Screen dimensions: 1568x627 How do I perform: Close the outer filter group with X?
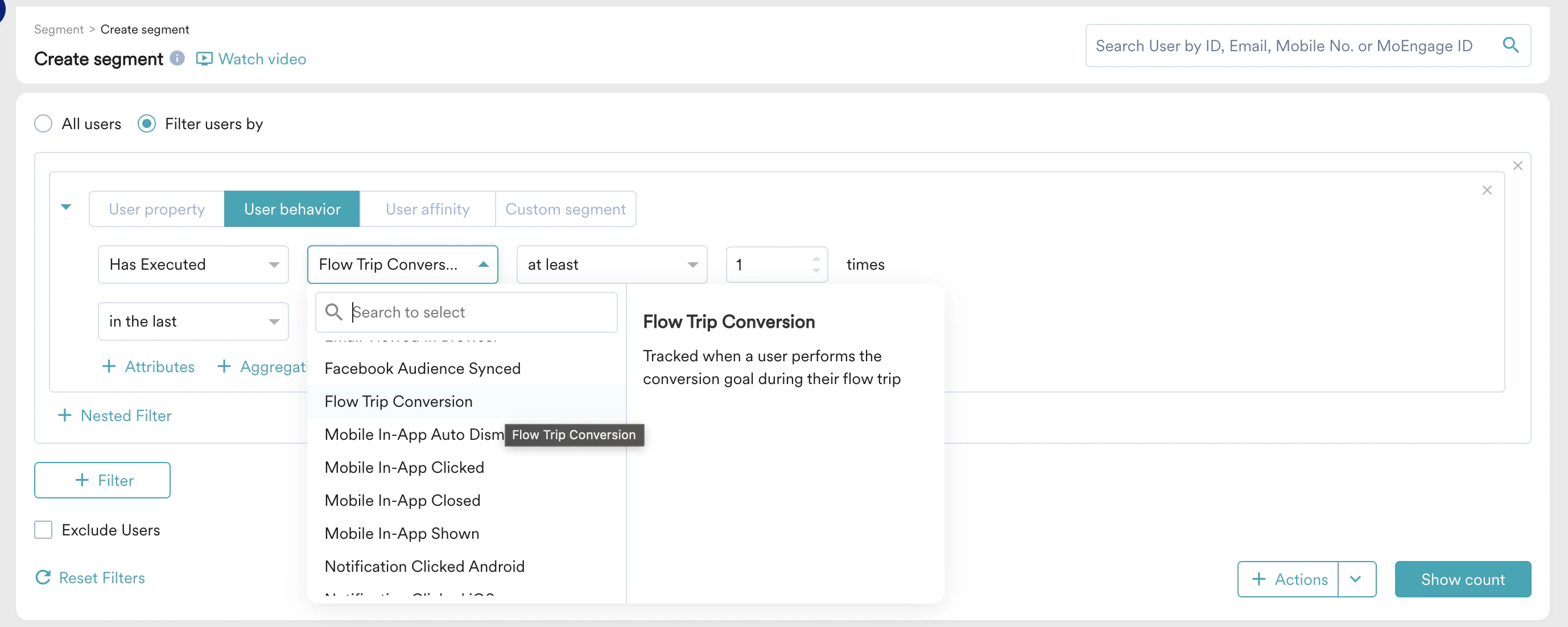[1517, 166]
